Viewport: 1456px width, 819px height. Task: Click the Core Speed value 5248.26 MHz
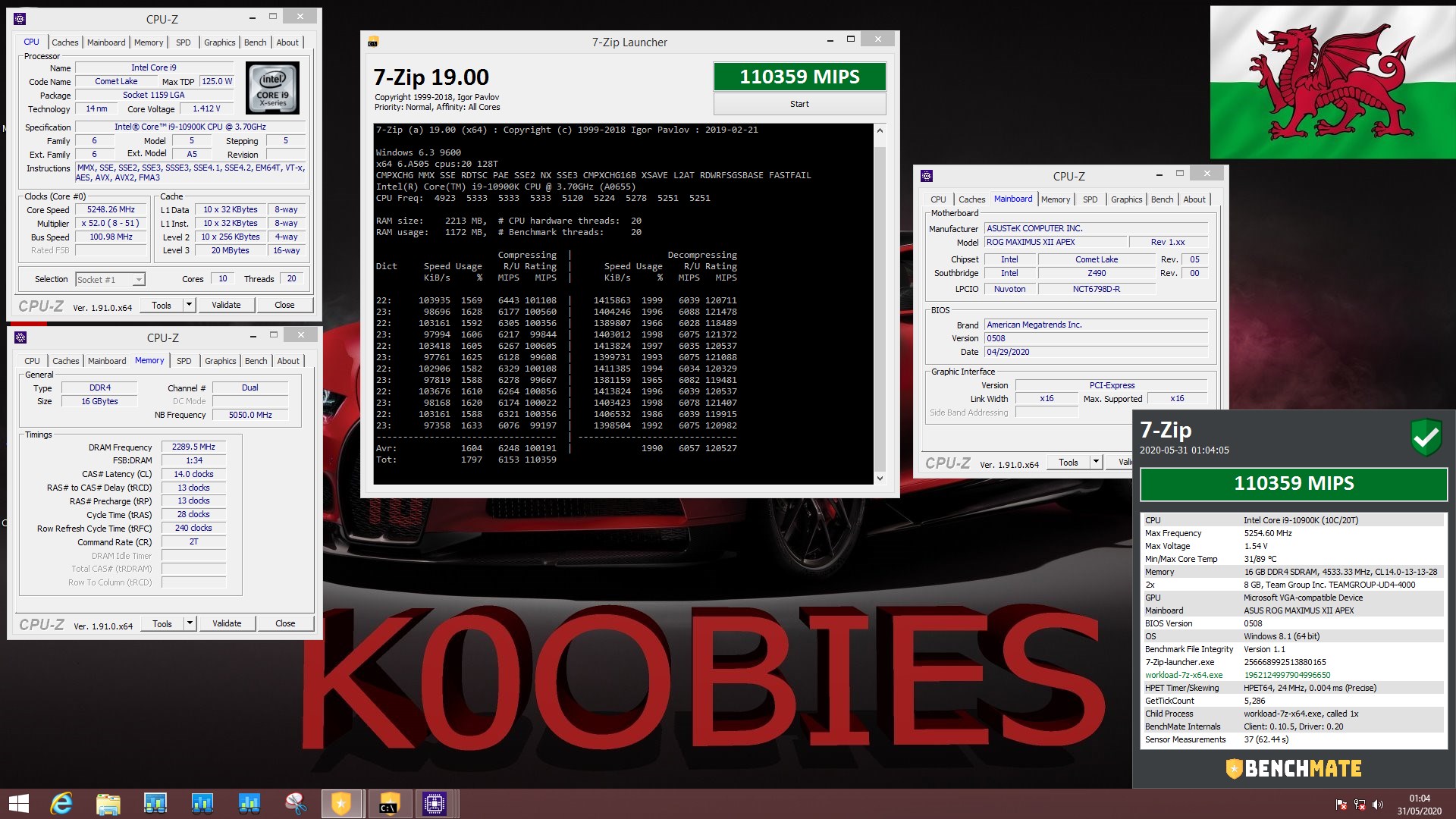[x=111, y=209]
